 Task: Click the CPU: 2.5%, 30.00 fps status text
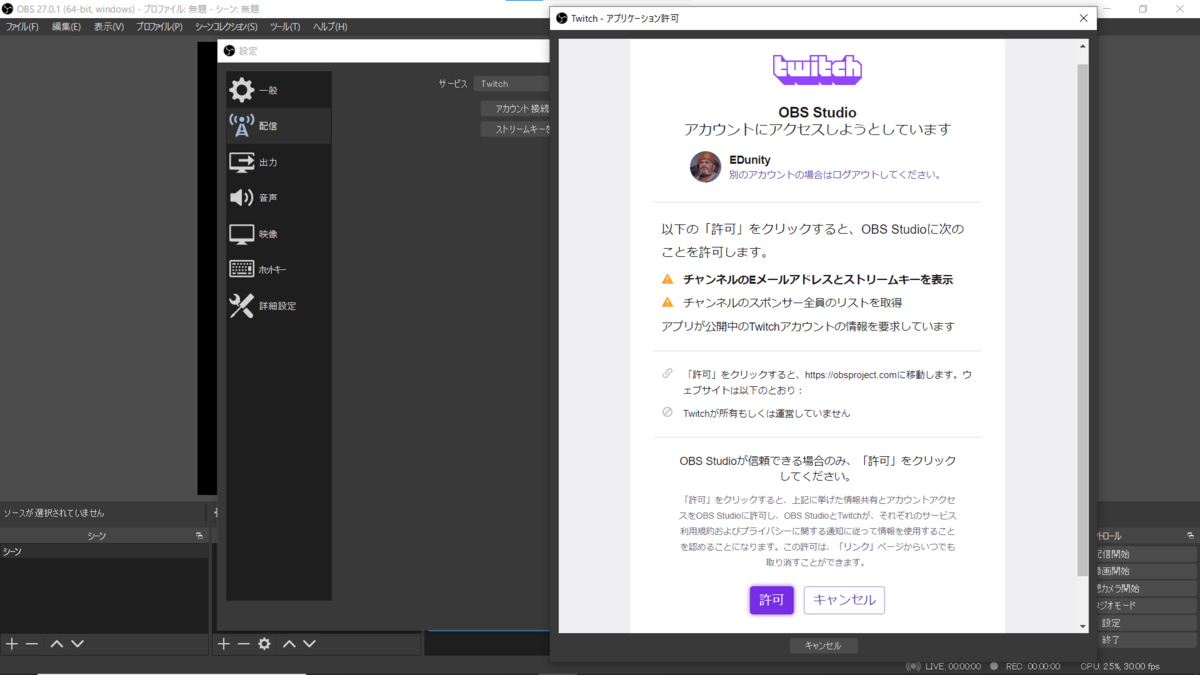click(1120, 666)
